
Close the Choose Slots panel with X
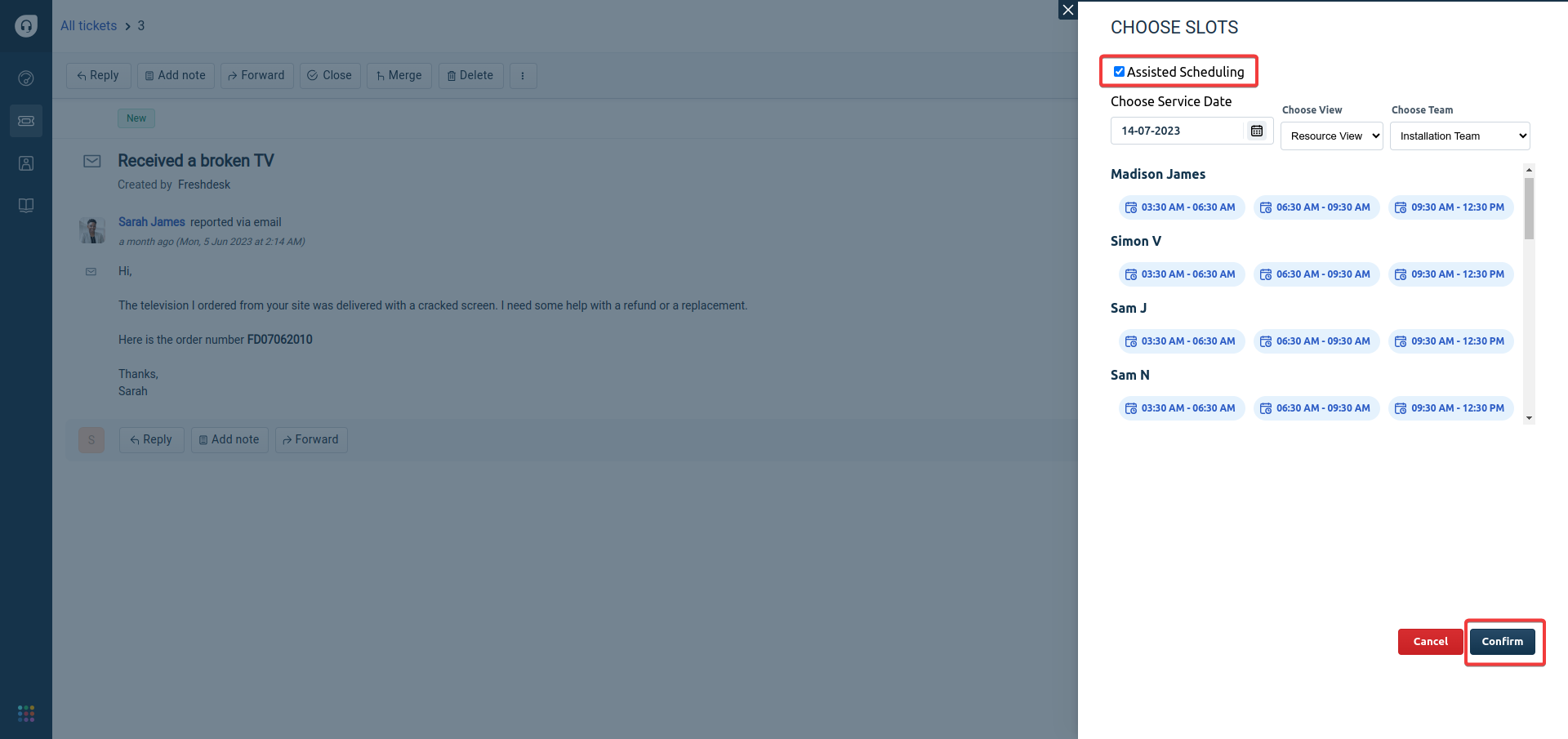click(1068, 10)
